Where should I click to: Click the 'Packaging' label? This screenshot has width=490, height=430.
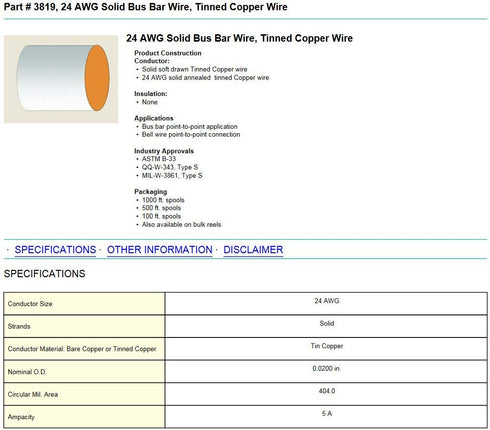pyautogui.click(x=151, y=192)
